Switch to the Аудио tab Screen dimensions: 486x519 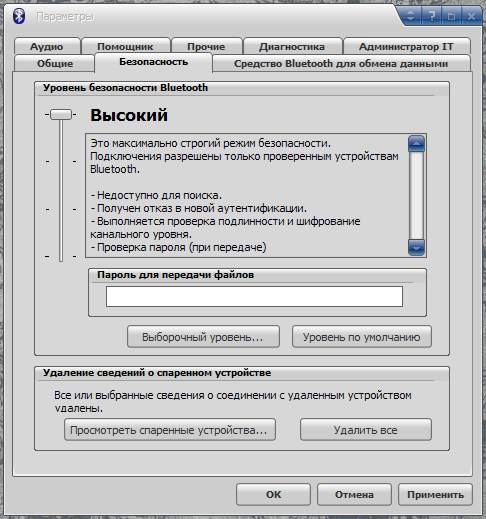pyautogui.click(x=47, y=46)
